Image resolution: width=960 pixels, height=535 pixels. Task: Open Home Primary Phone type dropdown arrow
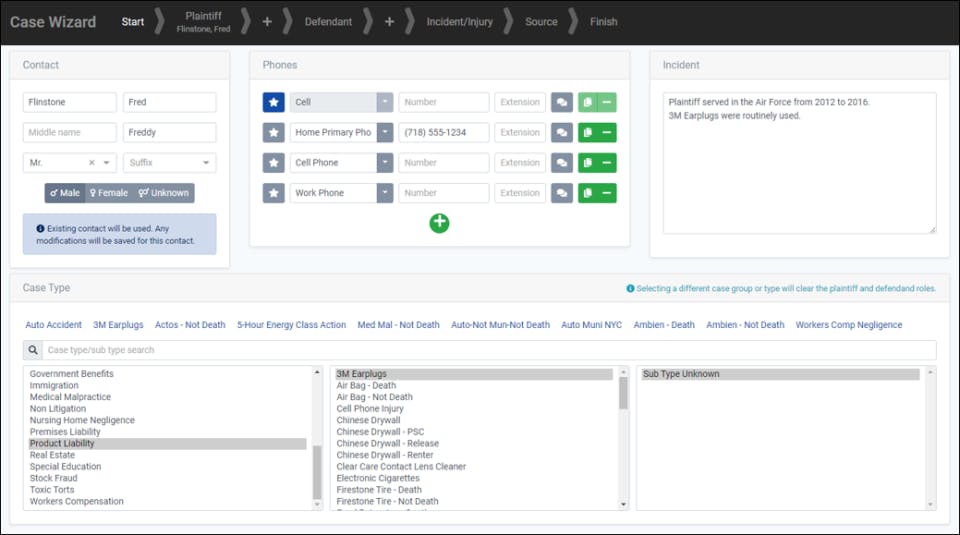point(384,132)
